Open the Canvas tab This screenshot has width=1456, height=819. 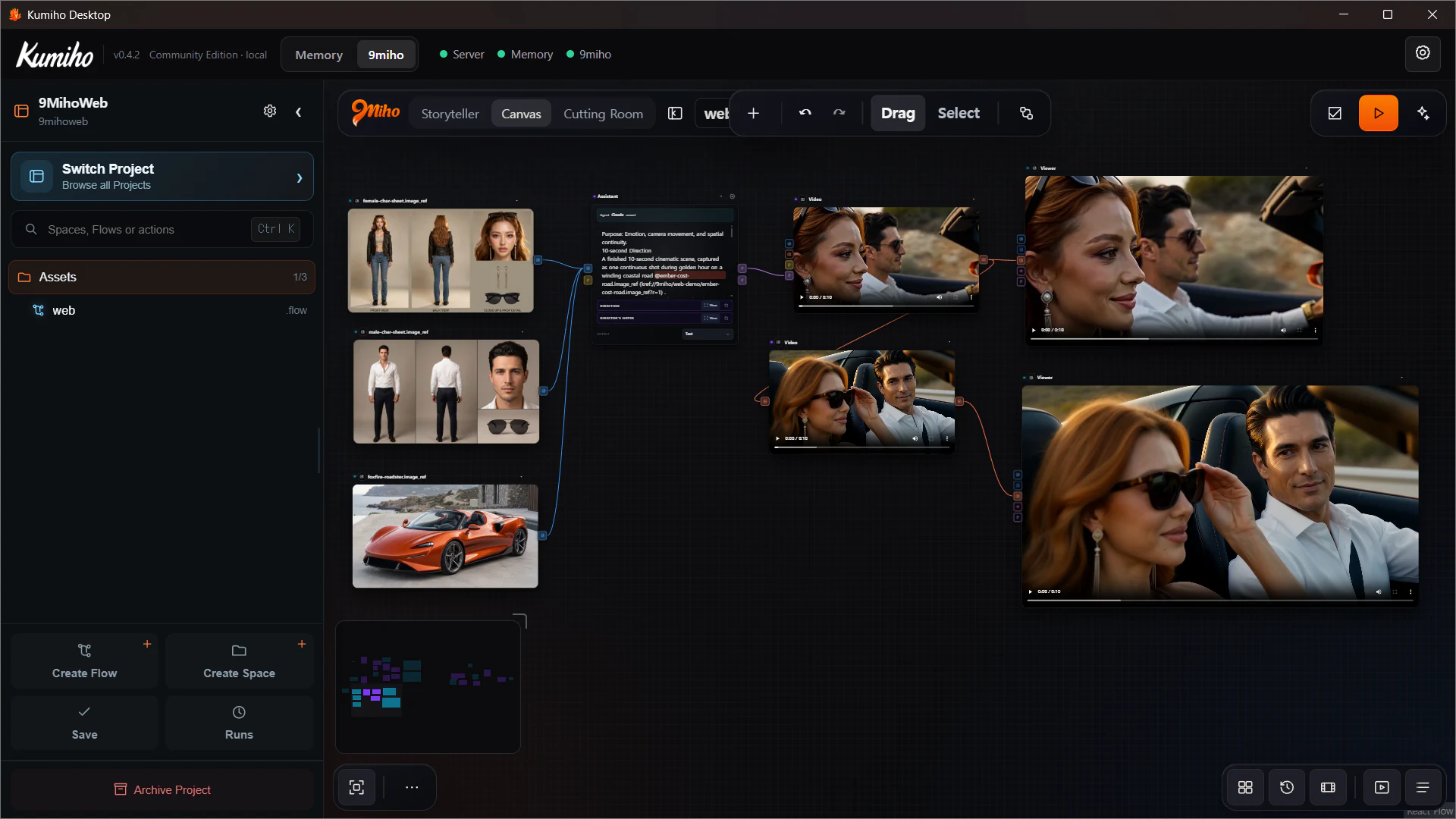point(521,114)
